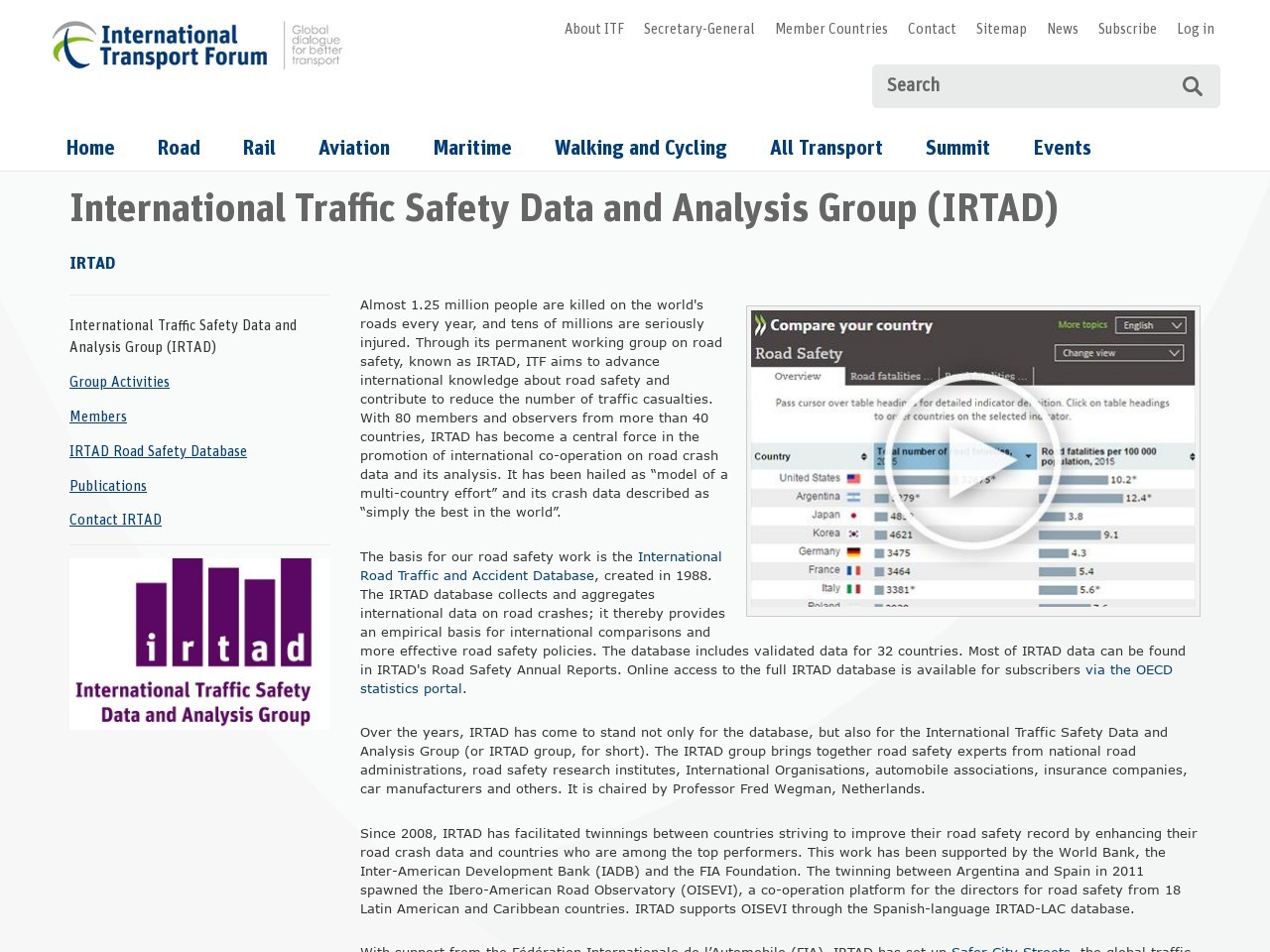Select the Germany flag icon
Image resolution: width=1270 pixels, height=952 pixels.
pos(854,551)
